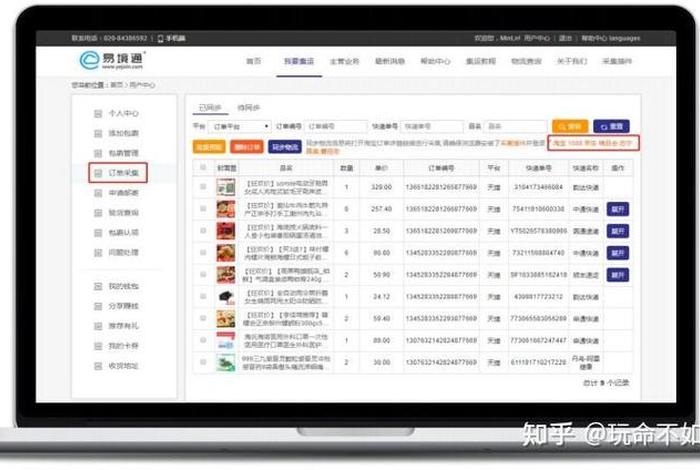Click 退出 logout link in top bar

(566, 38)
